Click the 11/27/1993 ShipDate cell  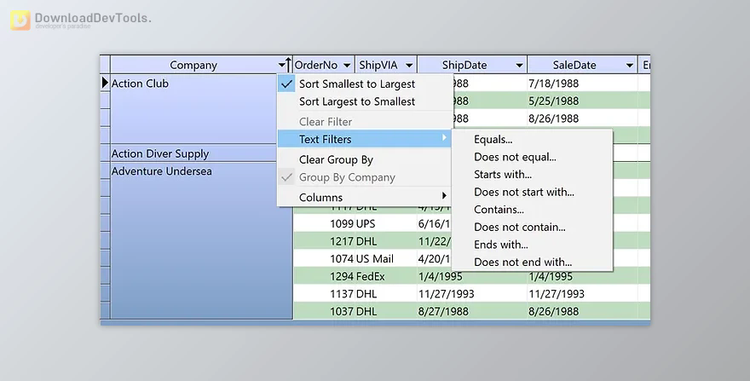tap(472, 294)
